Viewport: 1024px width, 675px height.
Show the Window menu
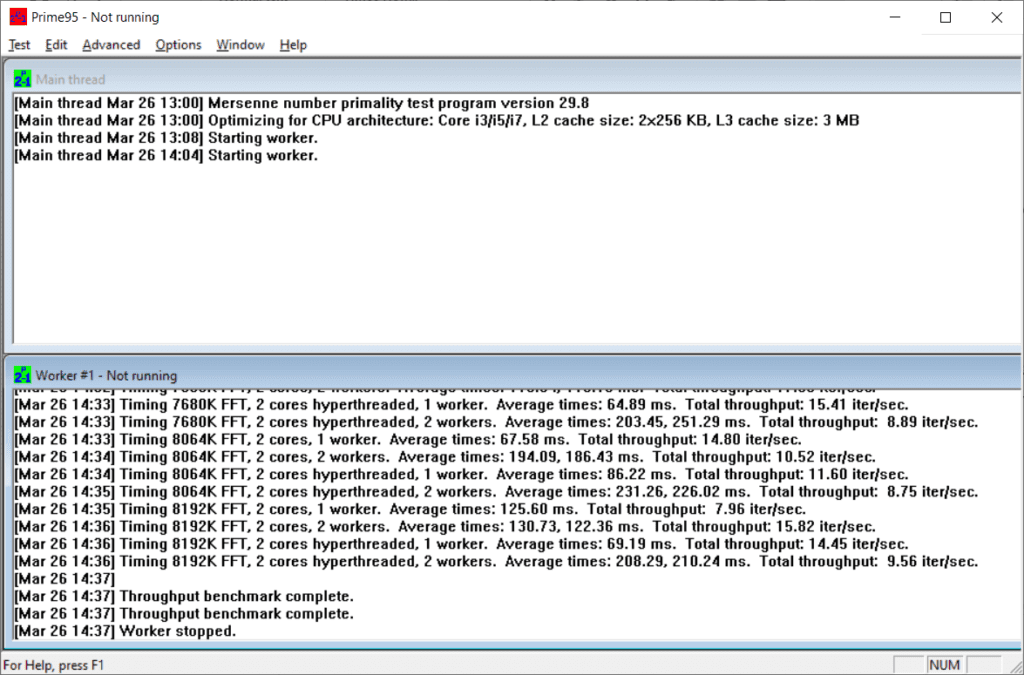point(240,45)
